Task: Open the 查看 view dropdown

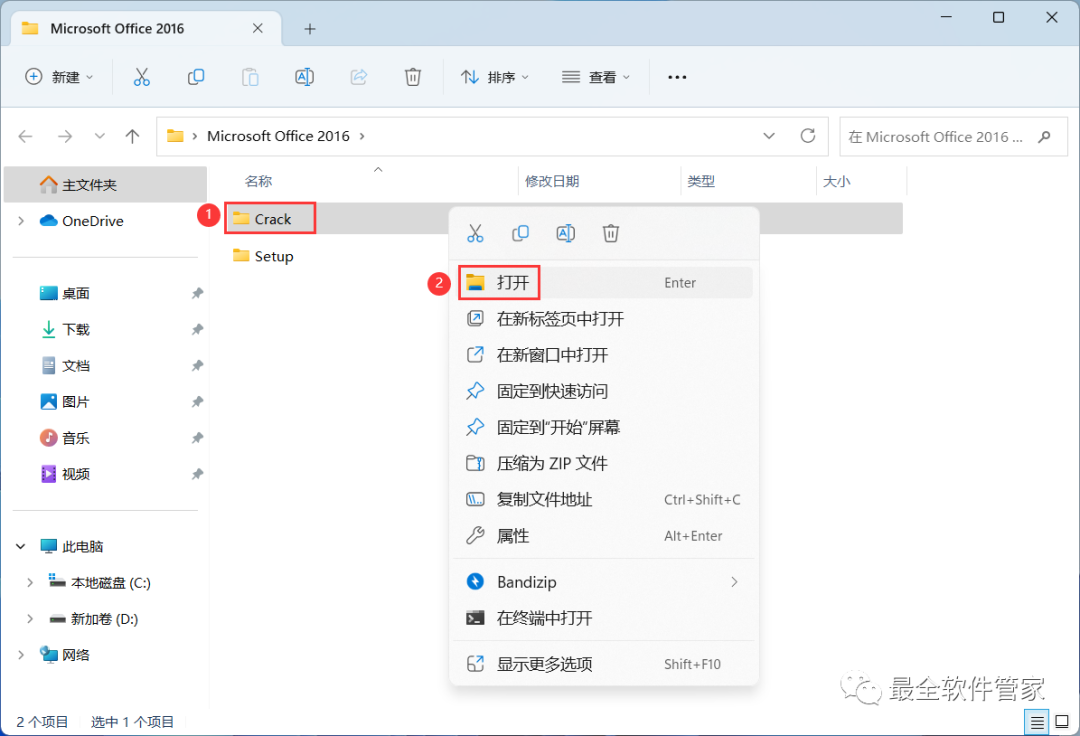Action: 596,77
